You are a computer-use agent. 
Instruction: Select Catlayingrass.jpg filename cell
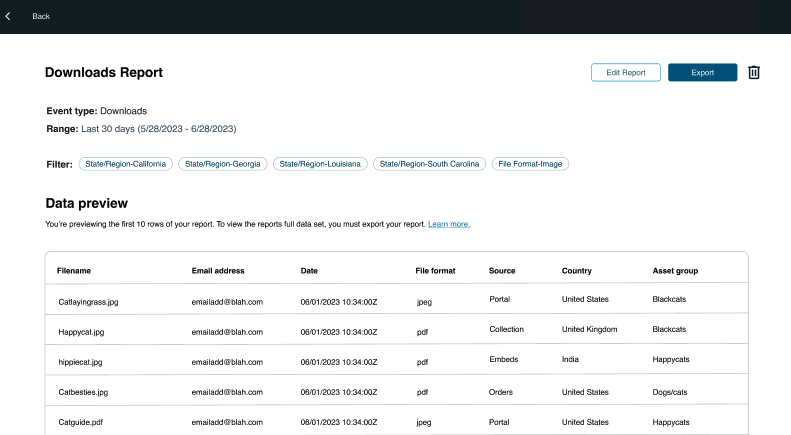click(x=88, y=302)
